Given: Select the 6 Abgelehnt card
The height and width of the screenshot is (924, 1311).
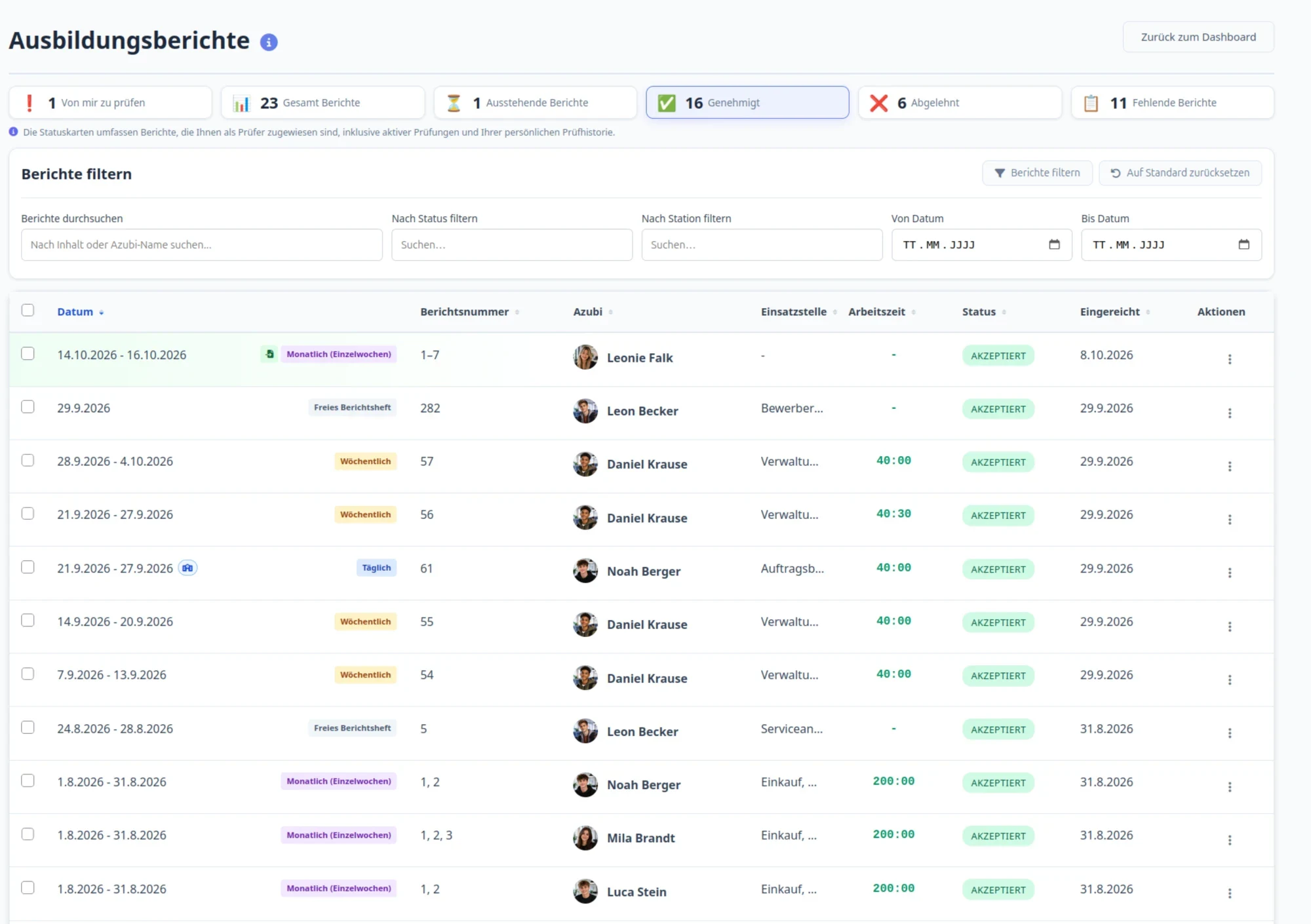Looking at the screenshot, I should [x=960, y=103].
